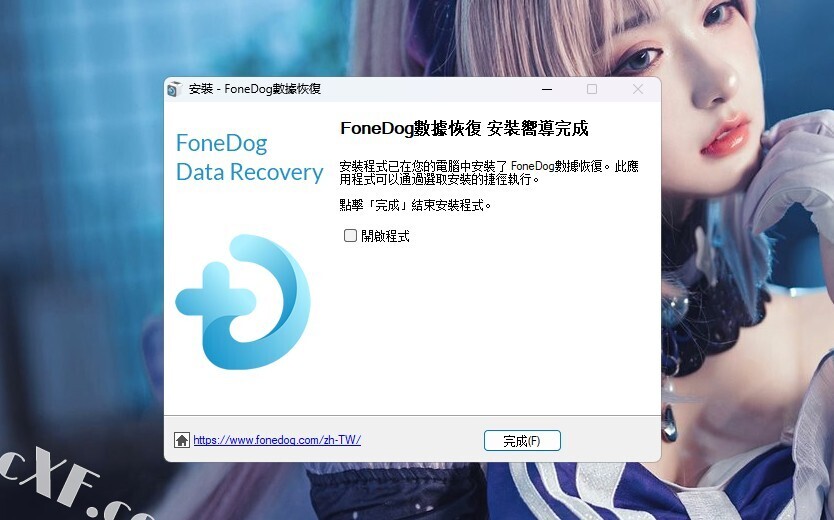Click the window title 安裝 - FoneDog數據恢復

pos(255,89)
